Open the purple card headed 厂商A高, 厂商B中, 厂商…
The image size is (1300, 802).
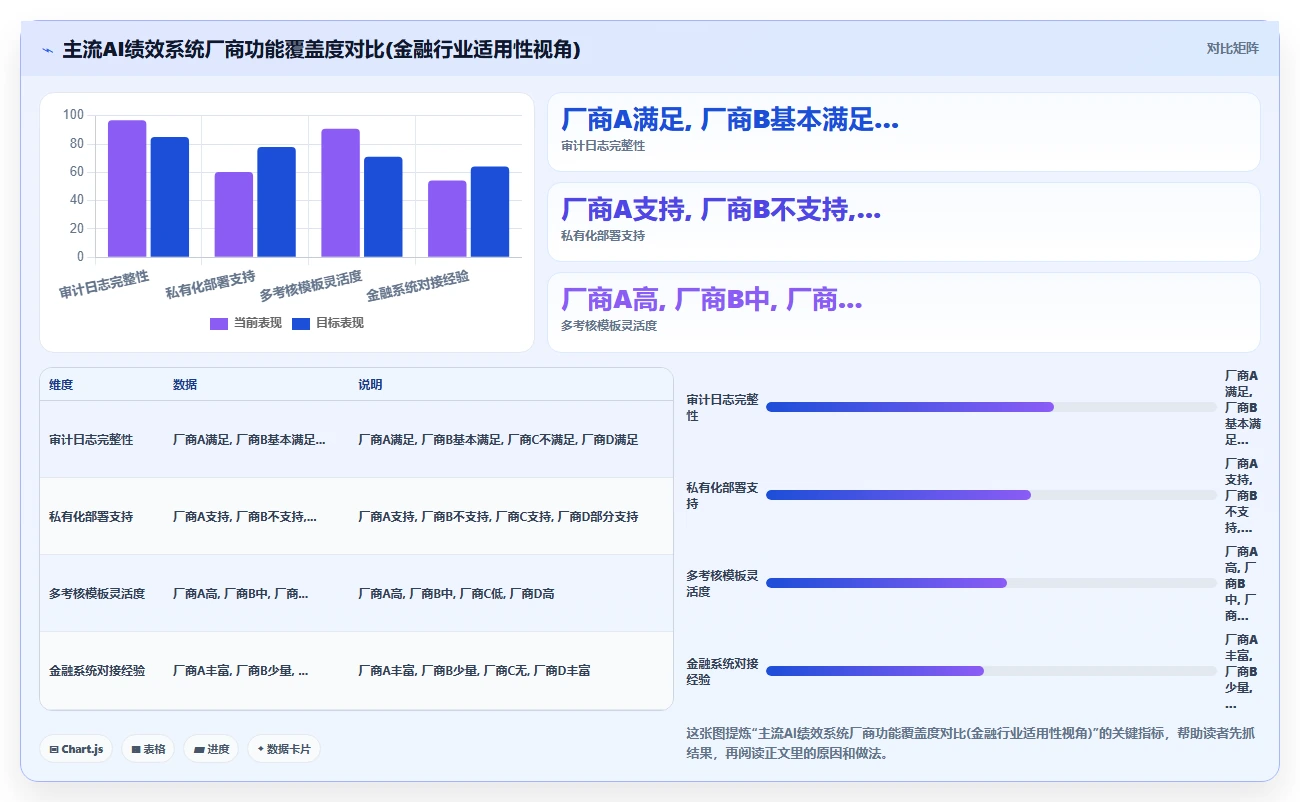click(904, 312)
